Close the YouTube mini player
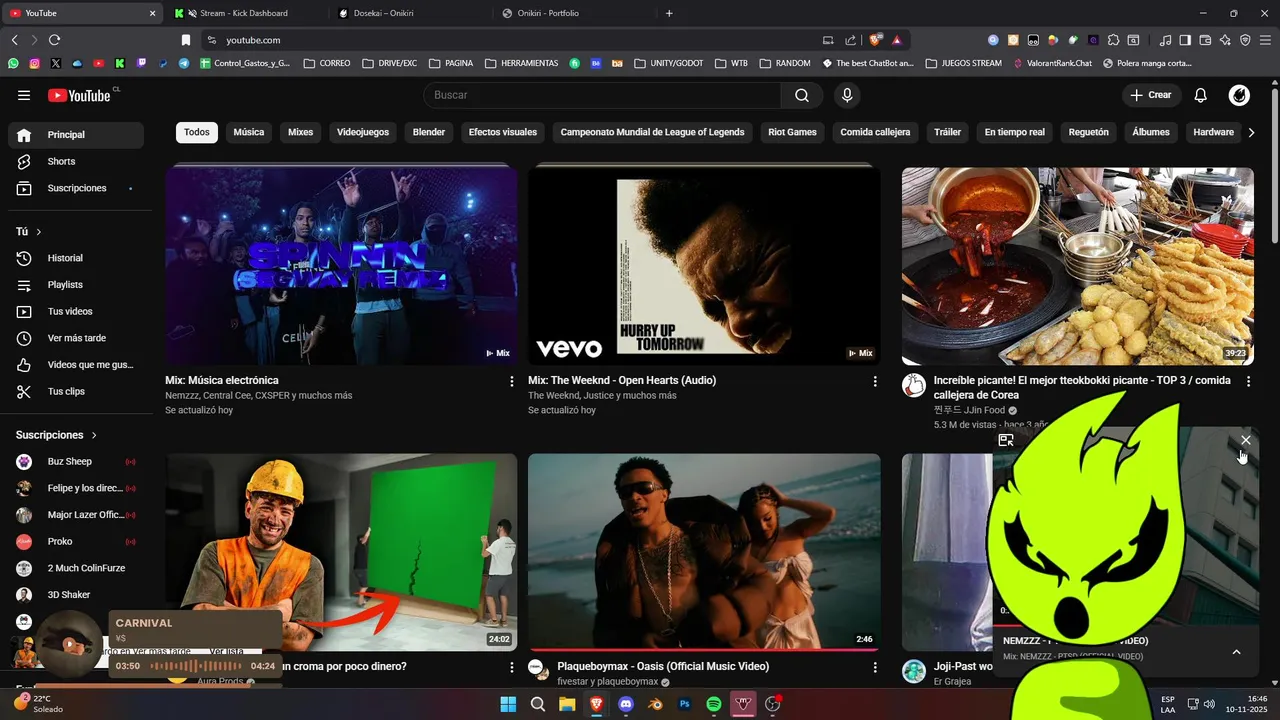This screenshot has height=720, width=1280. 1245,440
